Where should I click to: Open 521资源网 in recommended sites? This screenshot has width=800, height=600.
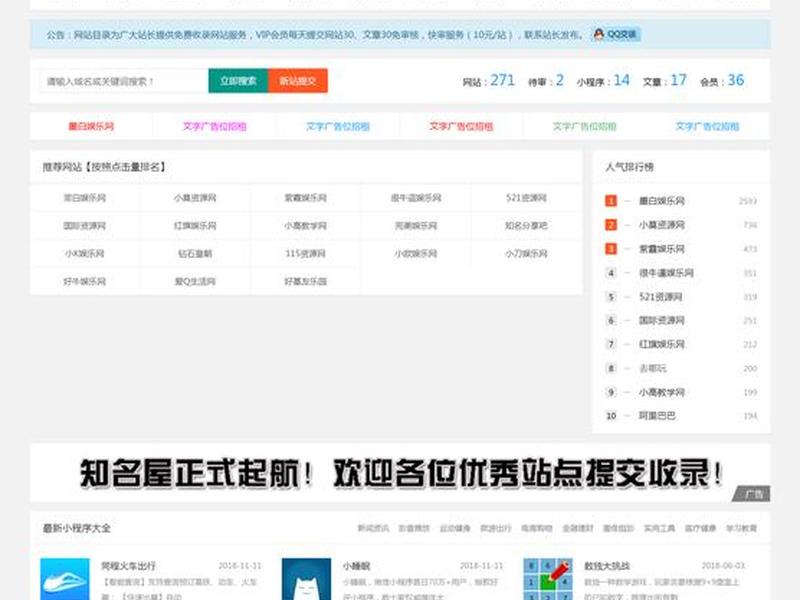point(526,198)
